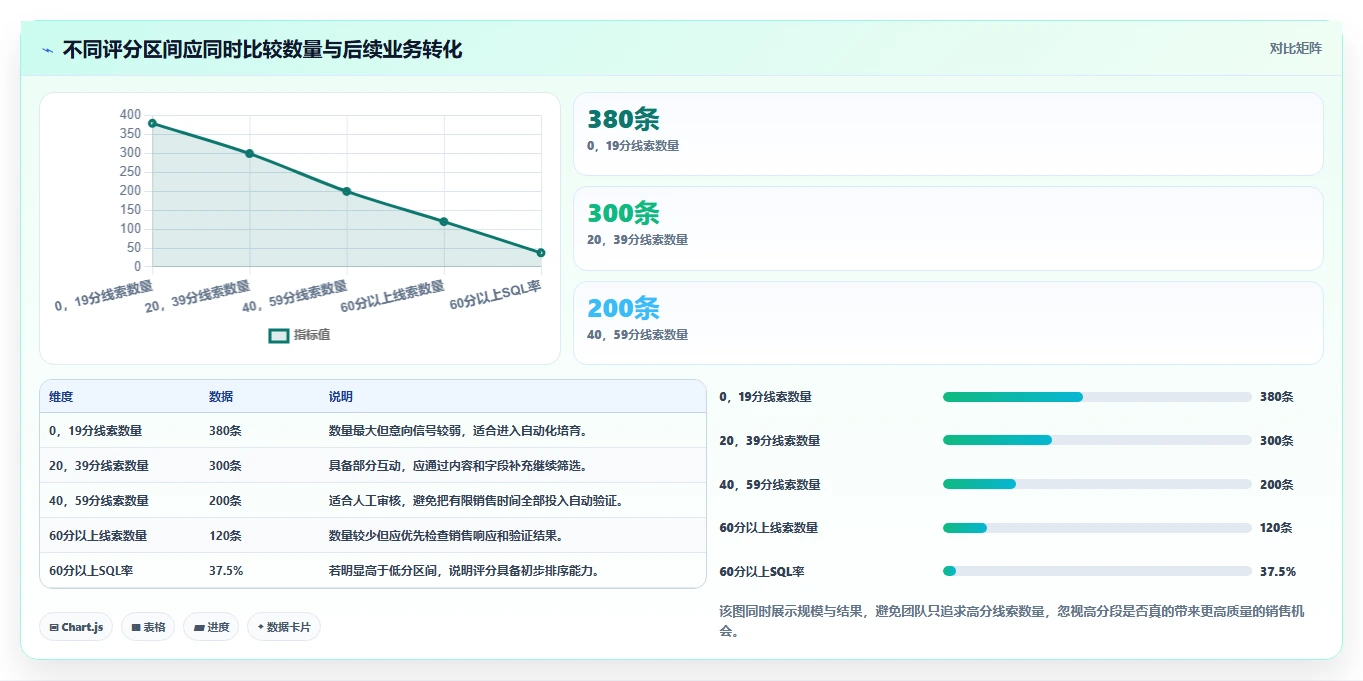
Task: Click the 0，19分线索数量 progress bar
Action: (1097, 397)
